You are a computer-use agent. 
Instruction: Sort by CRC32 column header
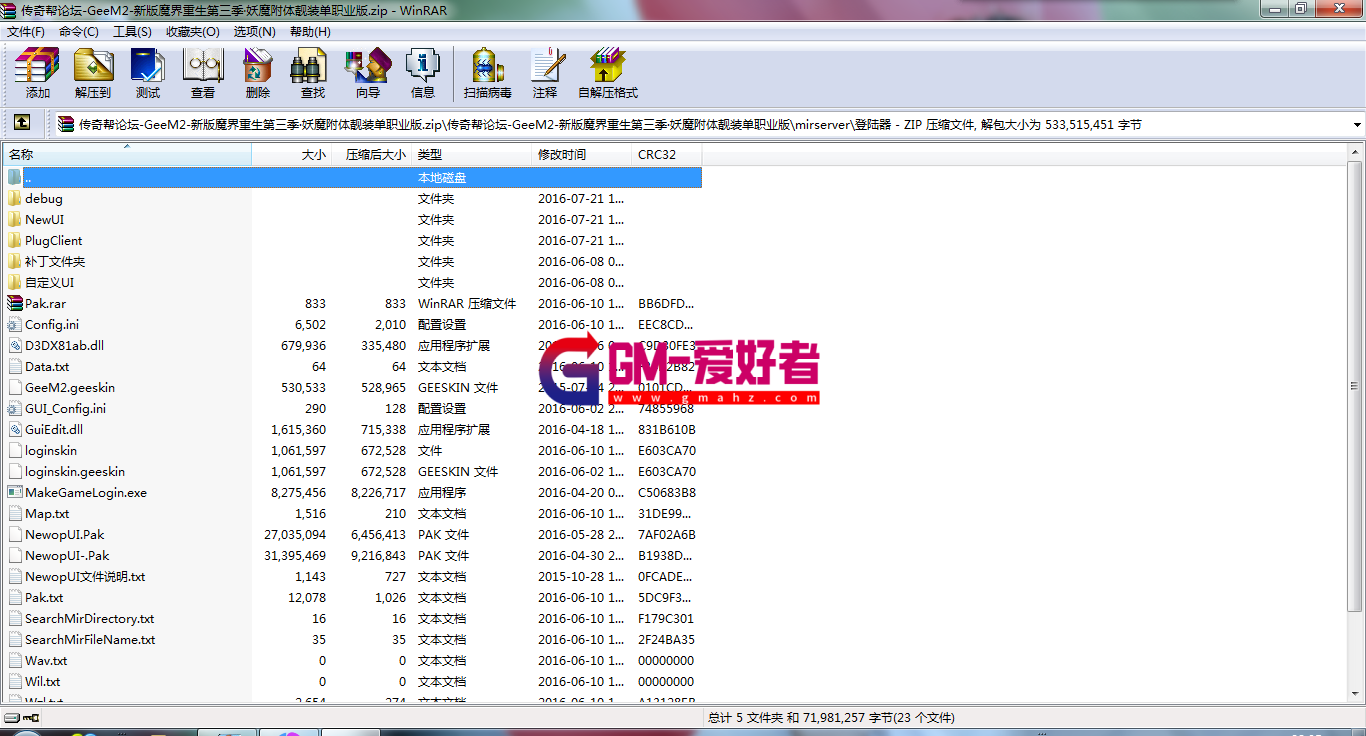click(666, 155)
